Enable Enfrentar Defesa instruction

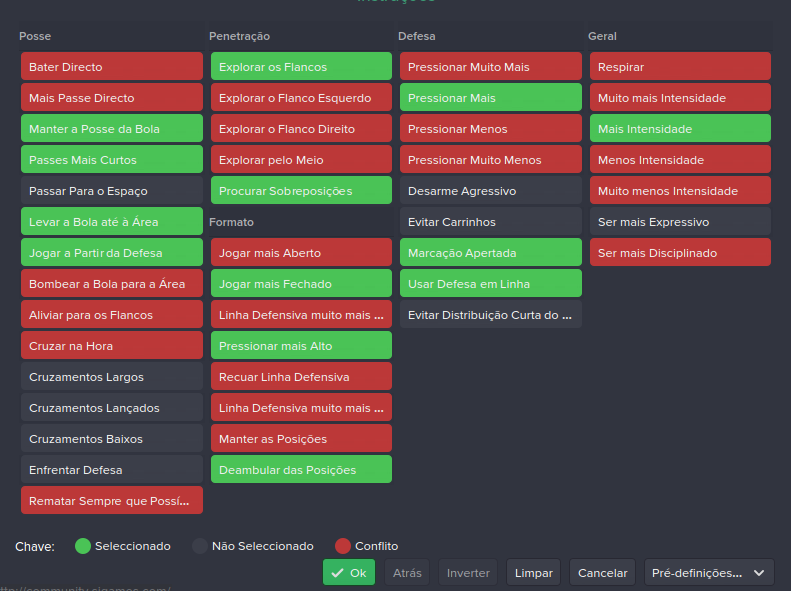click(111, 469)
